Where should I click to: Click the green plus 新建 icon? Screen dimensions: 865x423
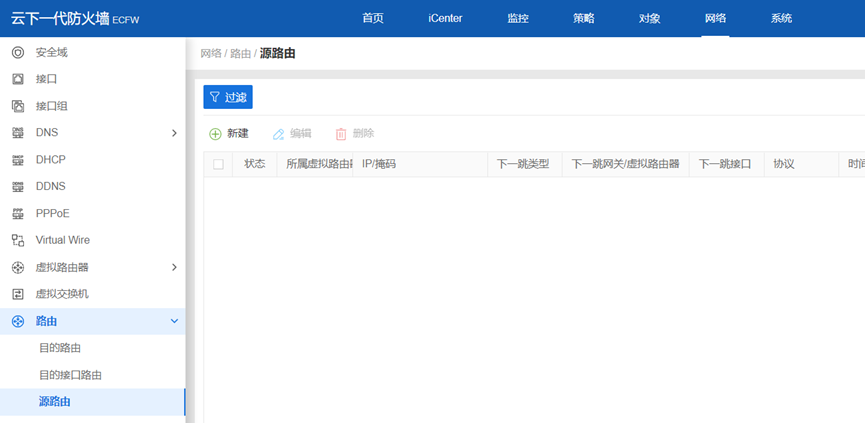pyautogui.click(x=215, y=134)
